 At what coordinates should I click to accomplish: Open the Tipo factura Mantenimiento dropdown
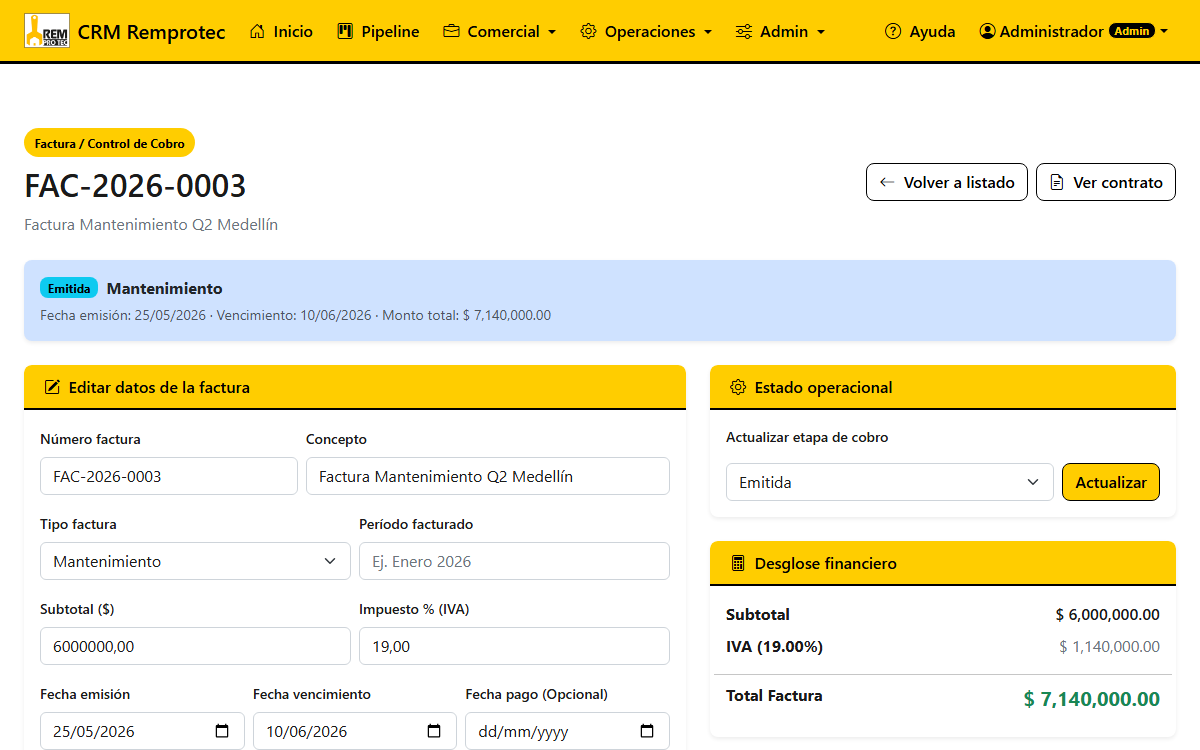195,561
